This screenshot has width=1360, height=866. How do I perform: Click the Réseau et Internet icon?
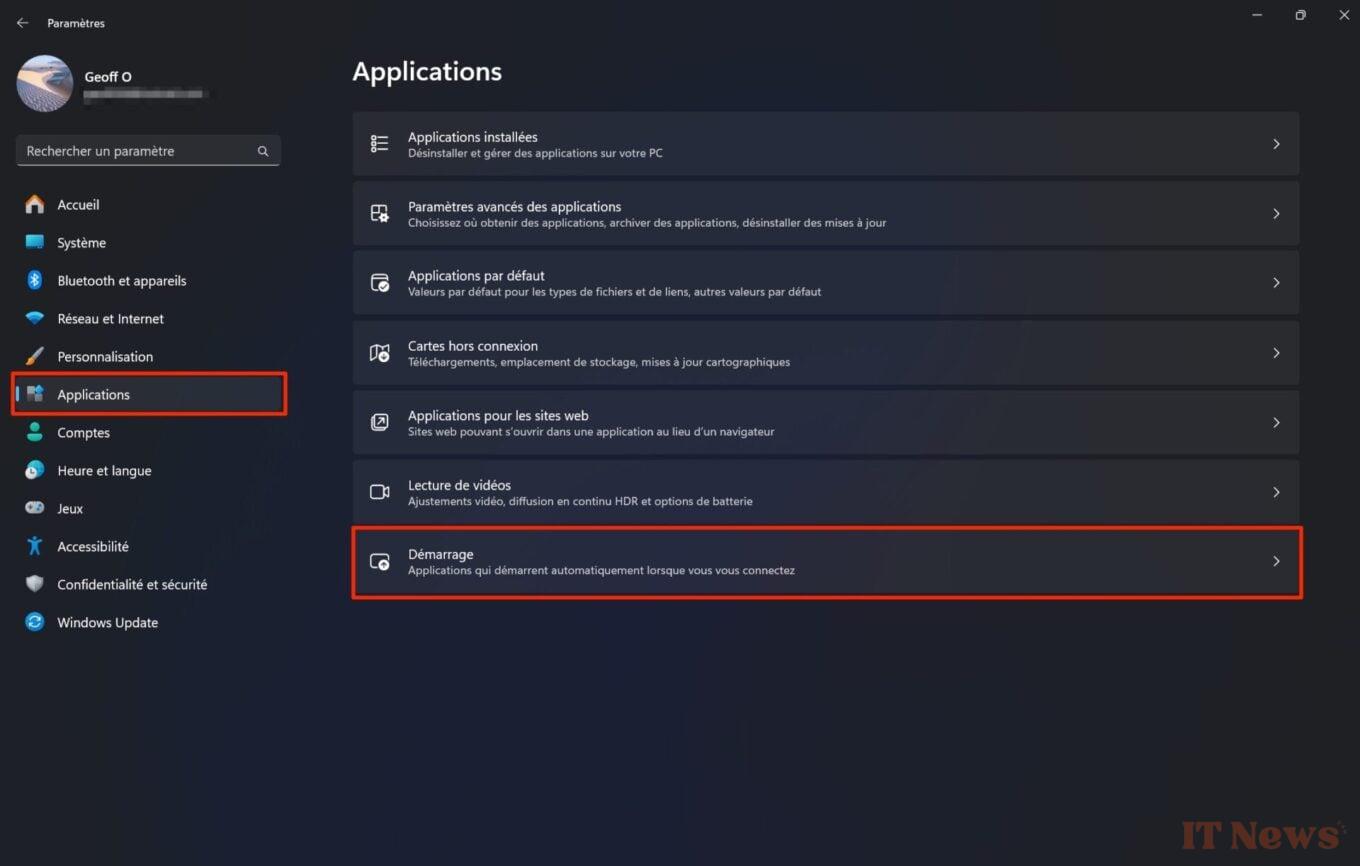36,319
